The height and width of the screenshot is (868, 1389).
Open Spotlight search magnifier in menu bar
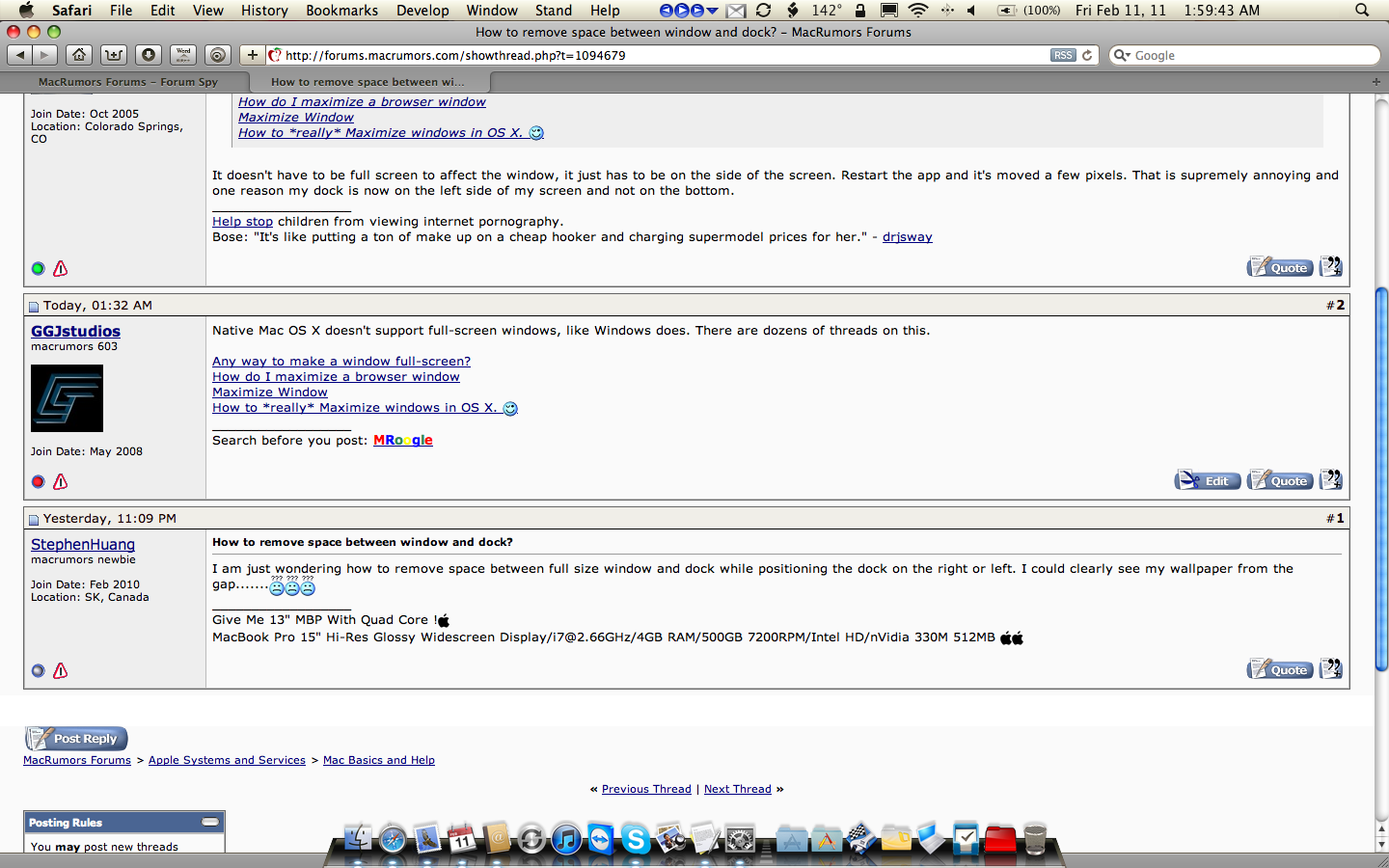(1362, 11)
